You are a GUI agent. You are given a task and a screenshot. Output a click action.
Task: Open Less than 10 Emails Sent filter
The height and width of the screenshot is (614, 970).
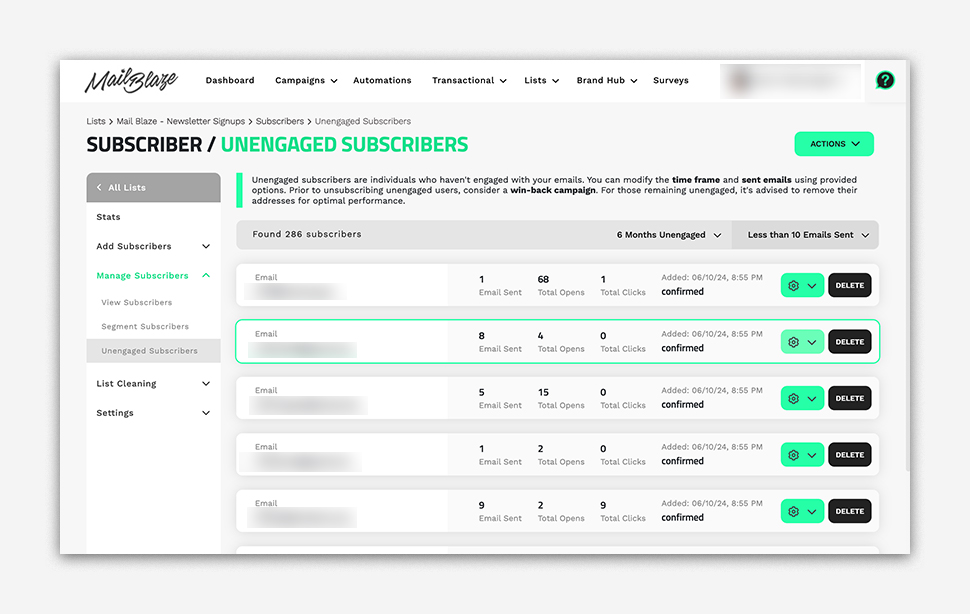pyautogui.click(x=808, y=235)
